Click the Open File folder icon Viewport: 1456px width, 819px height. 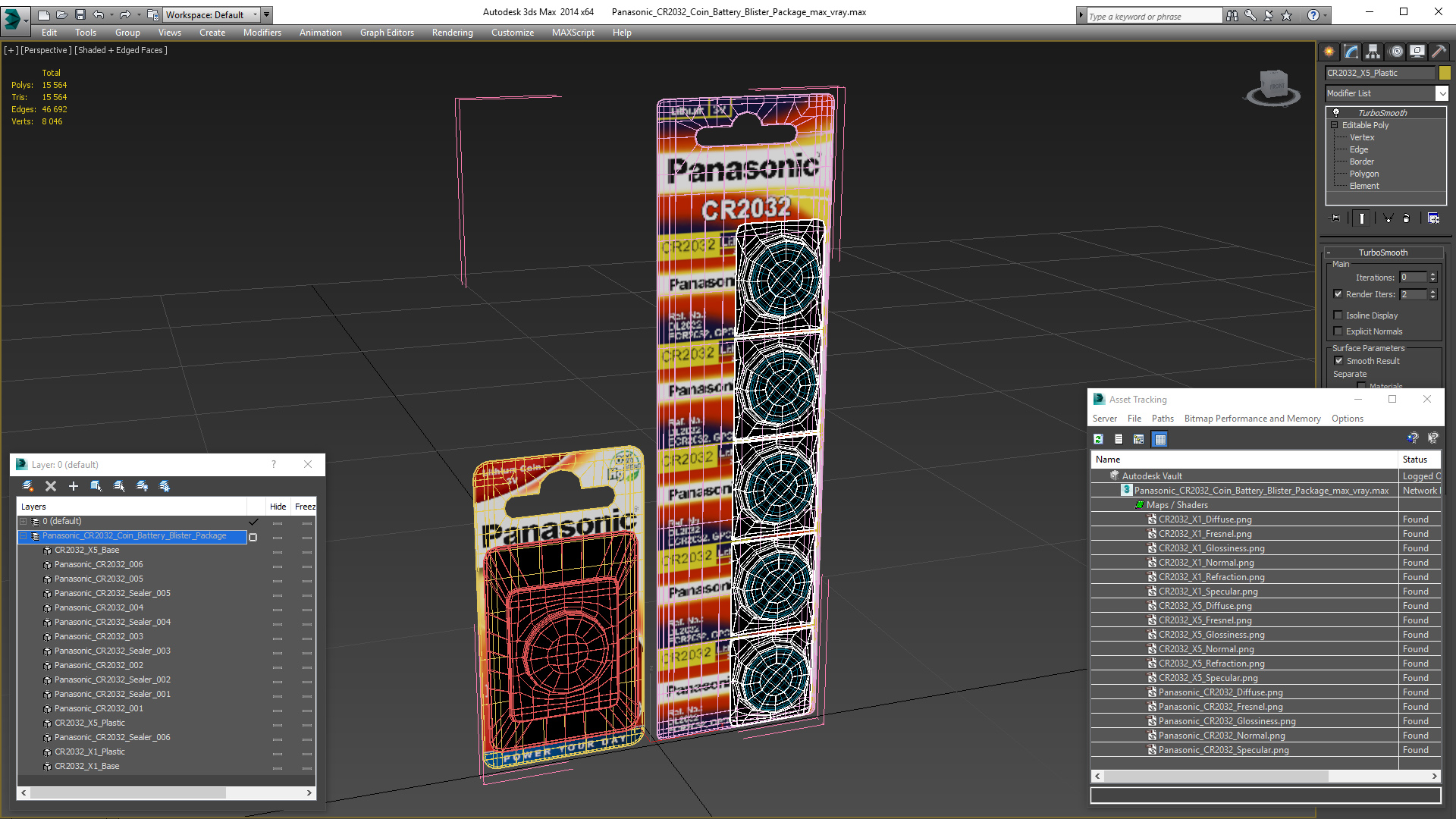61,14
